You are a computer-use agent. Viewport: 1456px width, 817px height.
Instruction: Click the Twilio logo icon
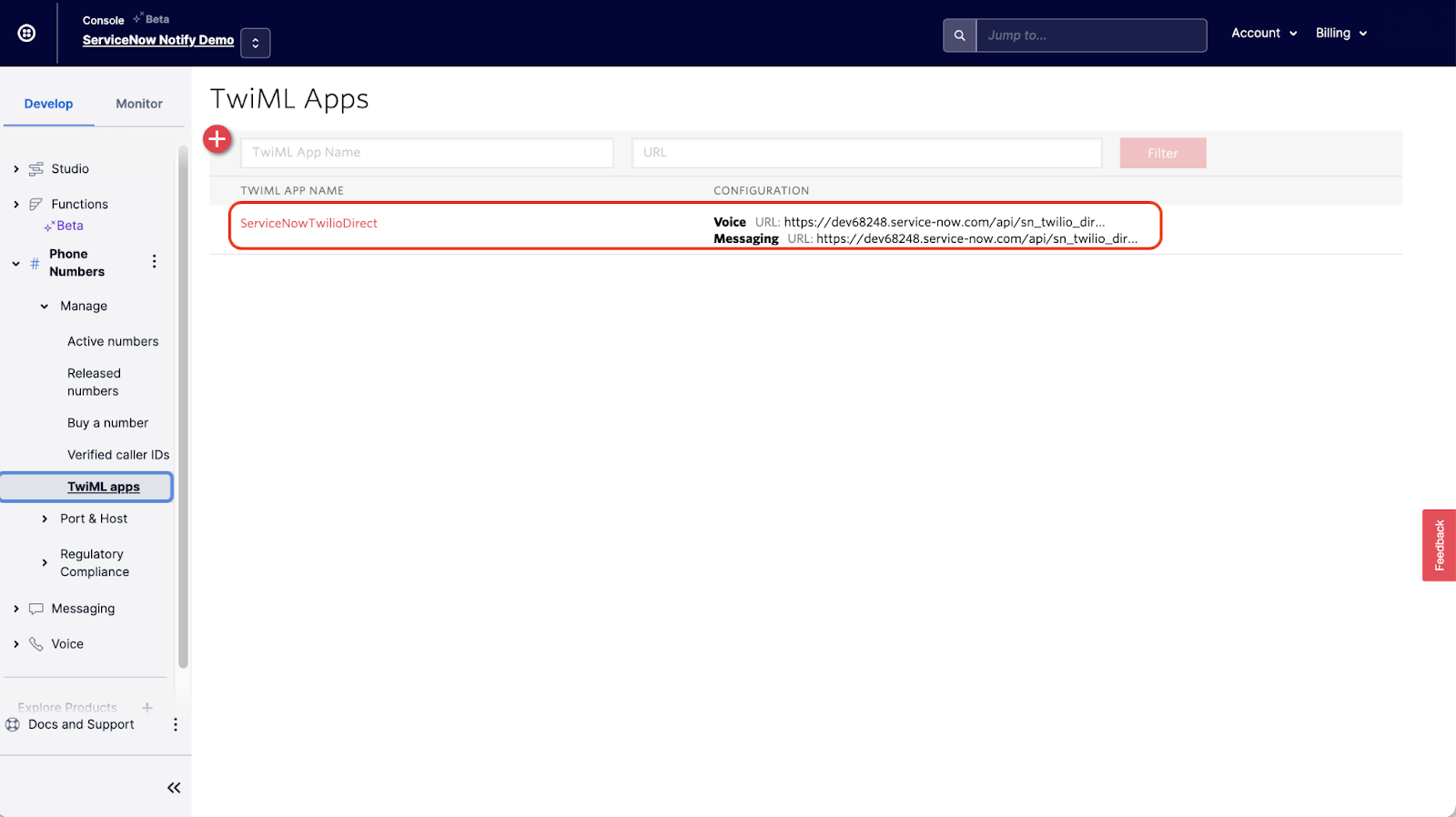point(27,33)
